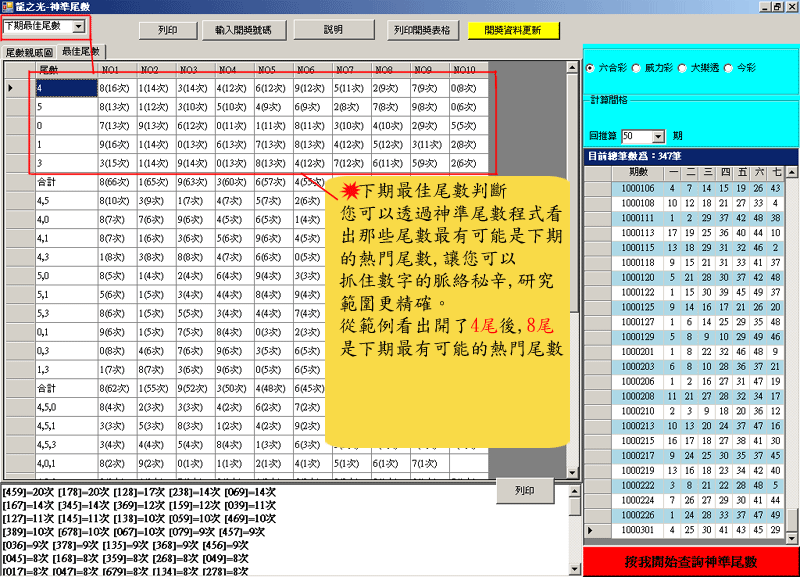Click the restore window button
This screenshot has width=800, height=577.
pyautogui.click(x=777, y=6)
